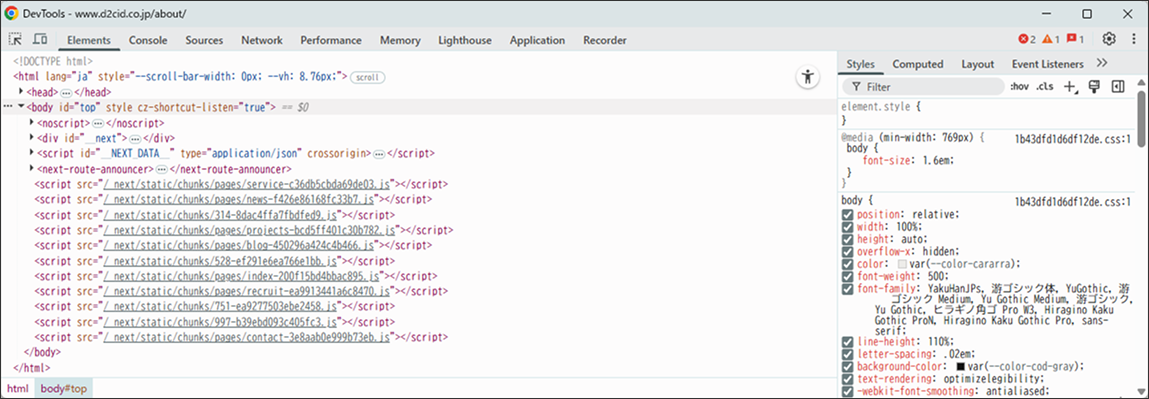
Task: Select body#top in the breadcrumb bar
Action: pyautogui.click(x=64, y=389)
